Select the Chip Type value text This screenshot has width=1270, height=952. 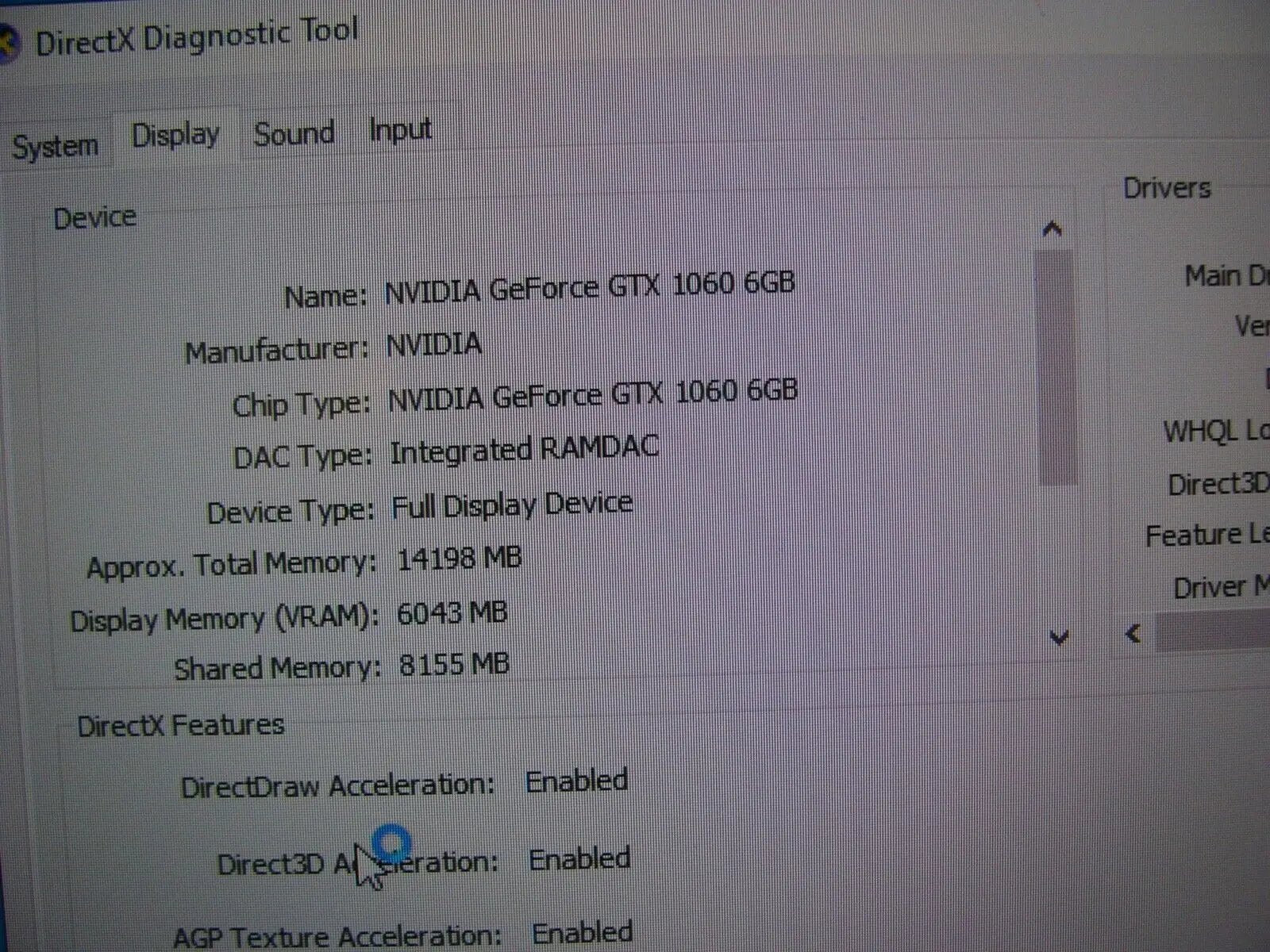592,395
